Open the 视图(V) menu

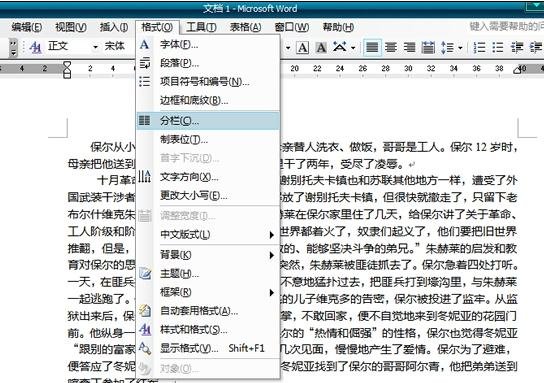point(71,27)
